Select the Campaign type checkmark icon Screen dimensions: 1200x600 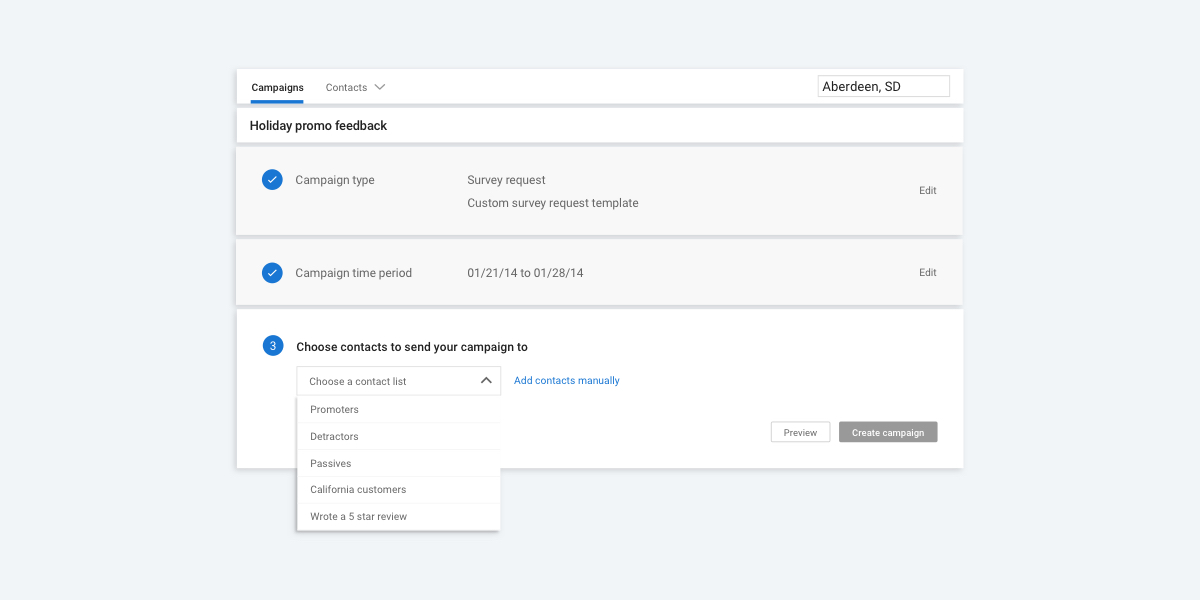click(x=272, y=180)
